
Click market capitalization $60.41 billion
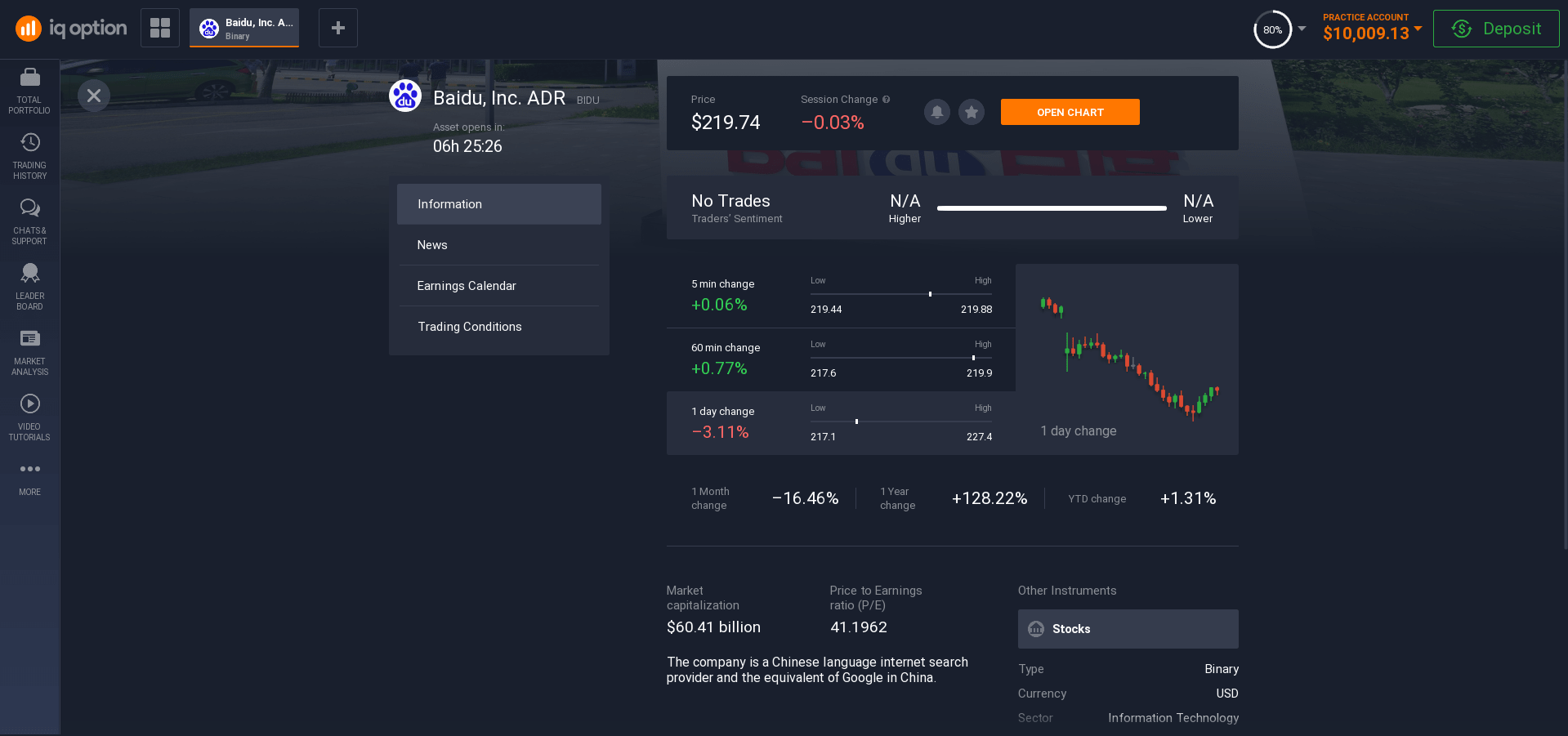click(713, 627)
